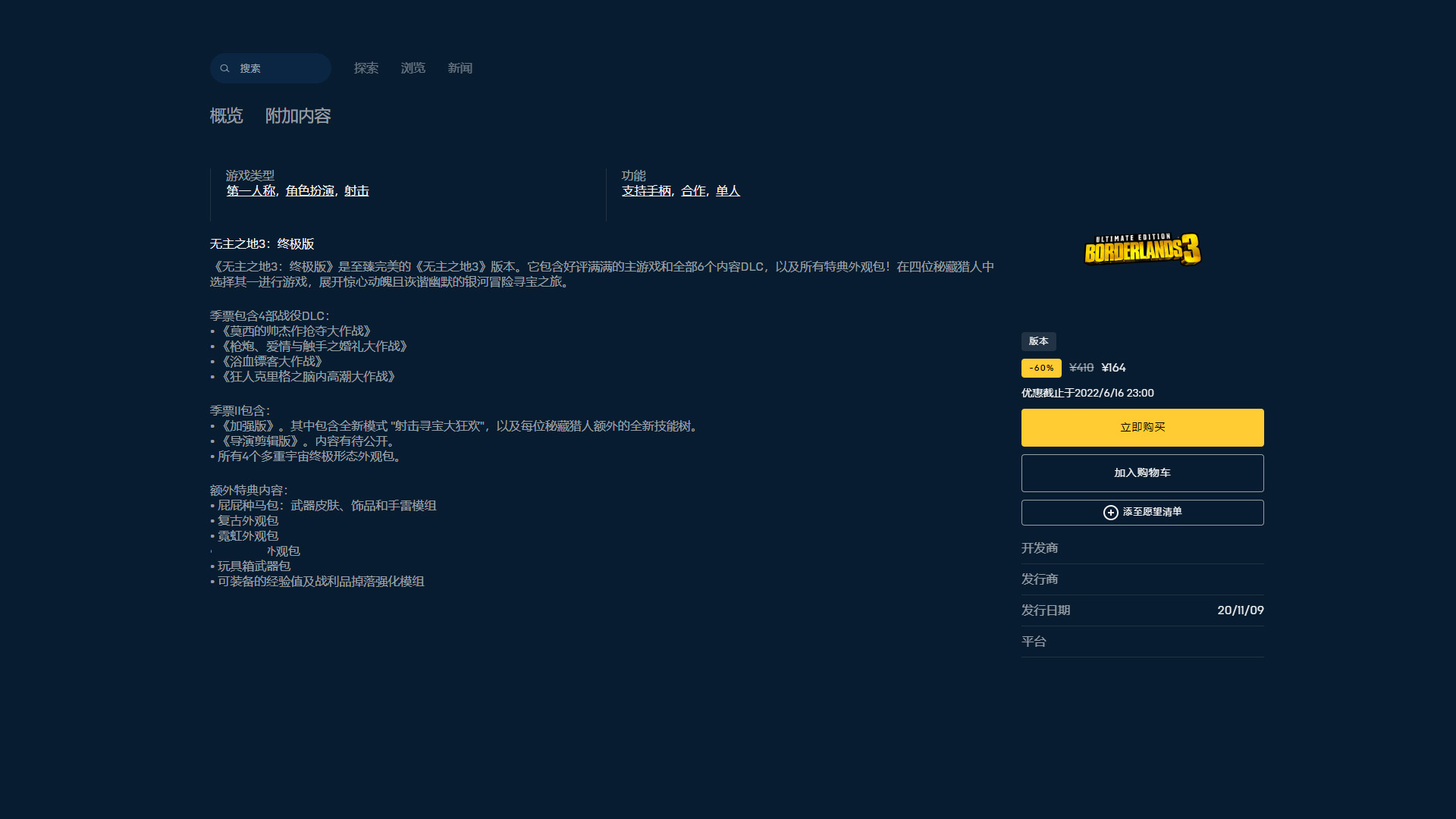This screenshot has height=819, width=1456.
Task: Click the 立即购买 buy now button
Action: (x=1143, y=428)
